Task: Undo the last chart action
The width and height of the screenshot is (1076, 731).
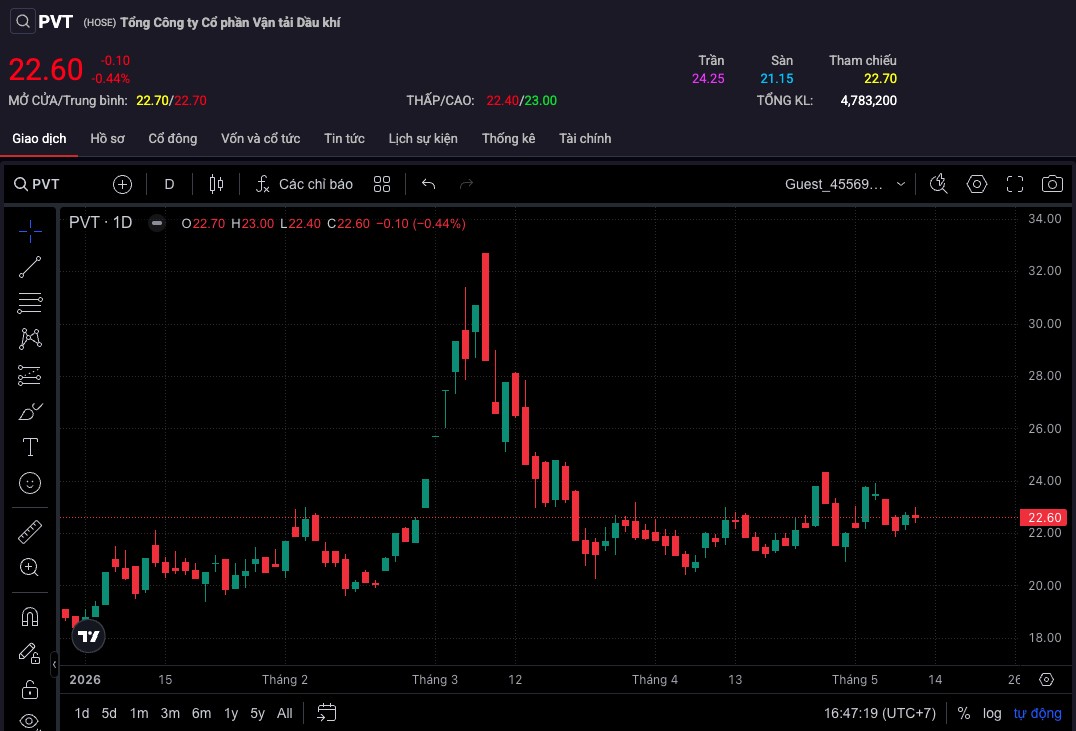Action: pos(428,184)
